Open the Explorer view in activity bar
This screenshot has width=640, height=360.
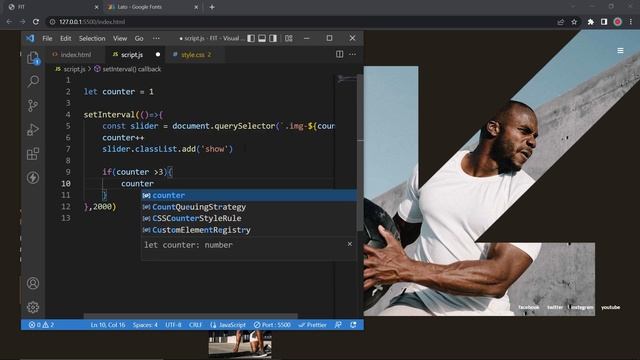click(x=33, y=58)
